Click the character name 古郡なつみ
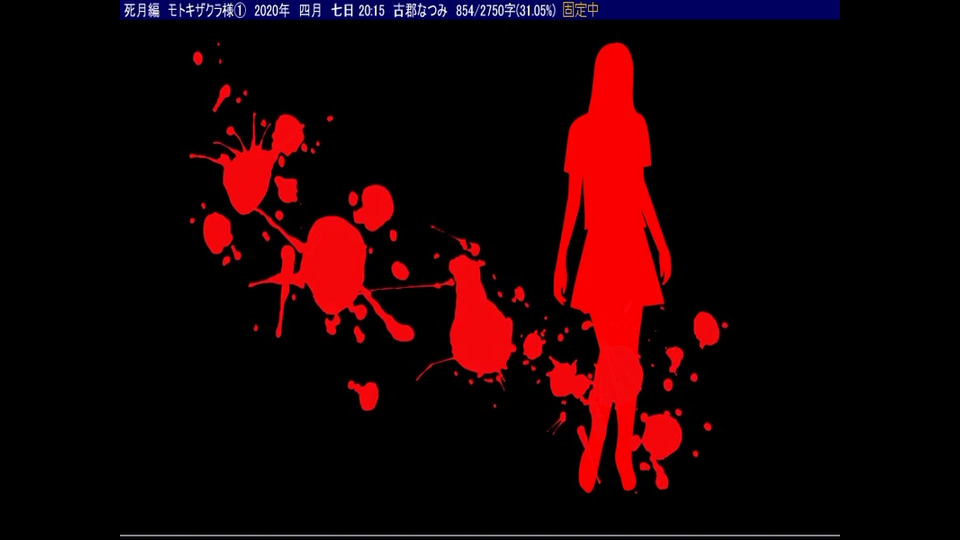This screenshot has height=540, width=960. coord(420,10)
